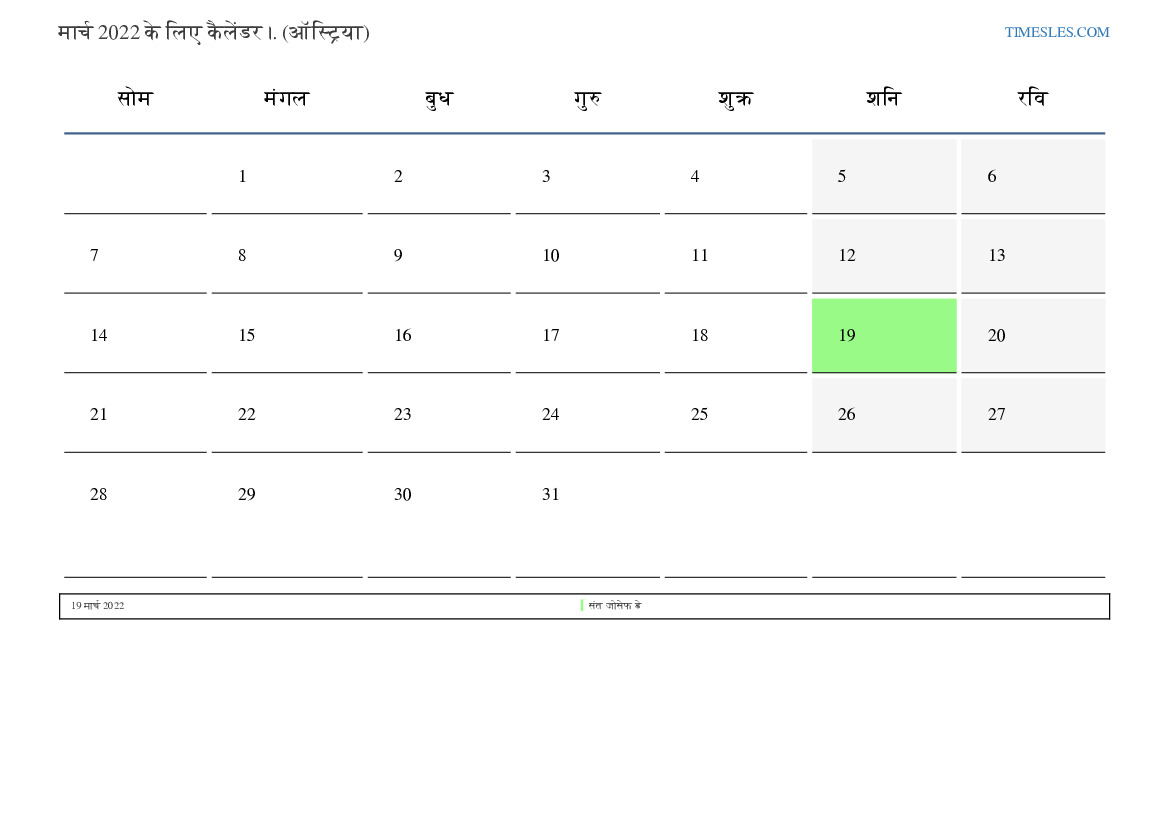Click the संत जोसेफ holiday name in footer
The height and width of the screenshot is (827, 1169).
614,606
